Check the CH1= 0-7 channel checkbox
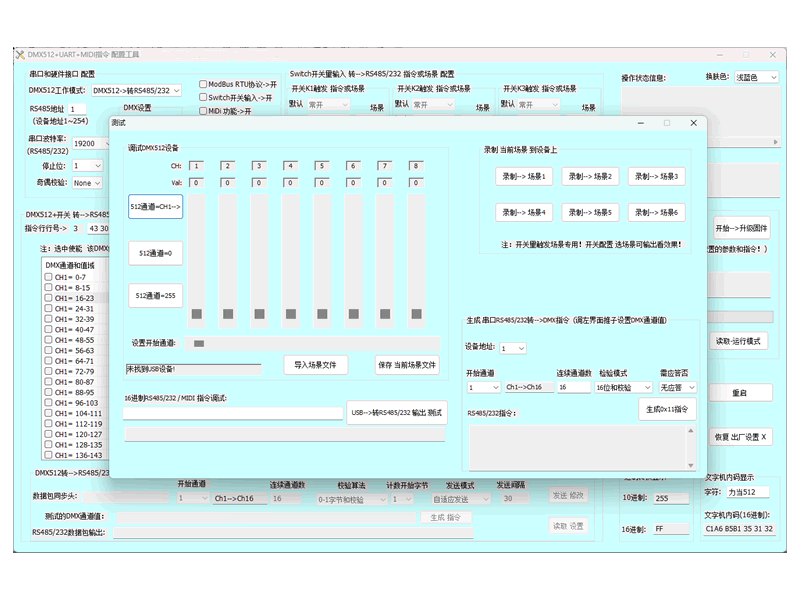The width and height of the screenshot is (800, 600). tap(48, 277)
